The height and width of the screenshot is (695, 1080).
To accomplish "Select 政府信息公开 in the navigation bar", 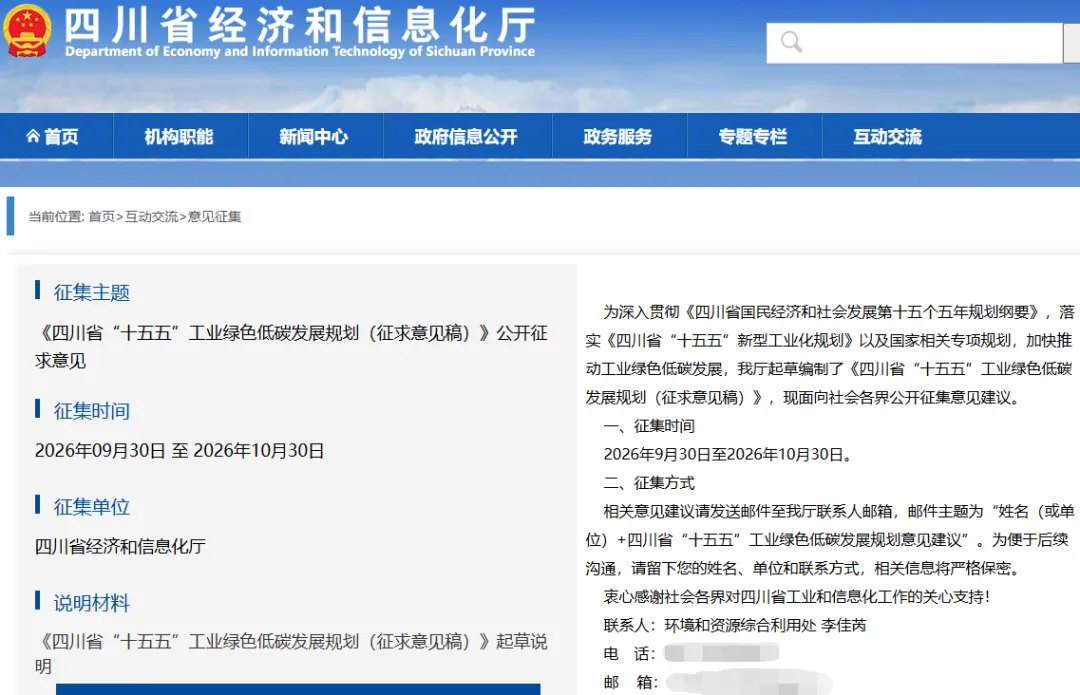I will (466, 136).
